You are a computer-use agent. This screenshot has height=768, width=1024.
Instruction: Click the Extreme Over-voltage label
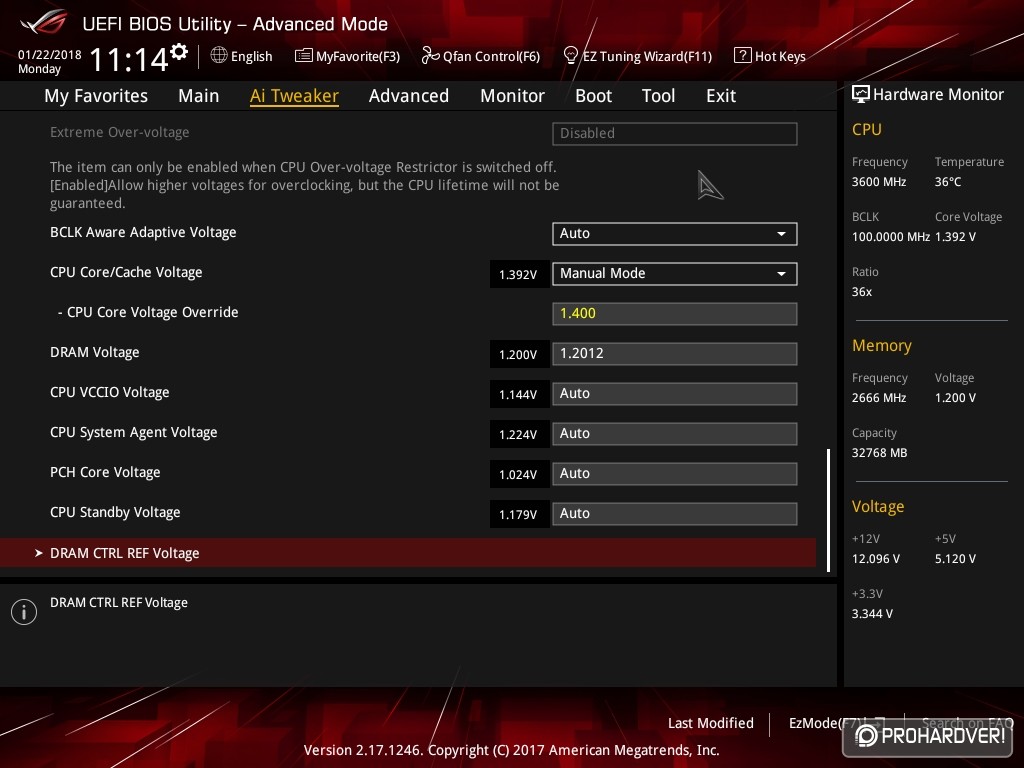click(x=120, y=132)
